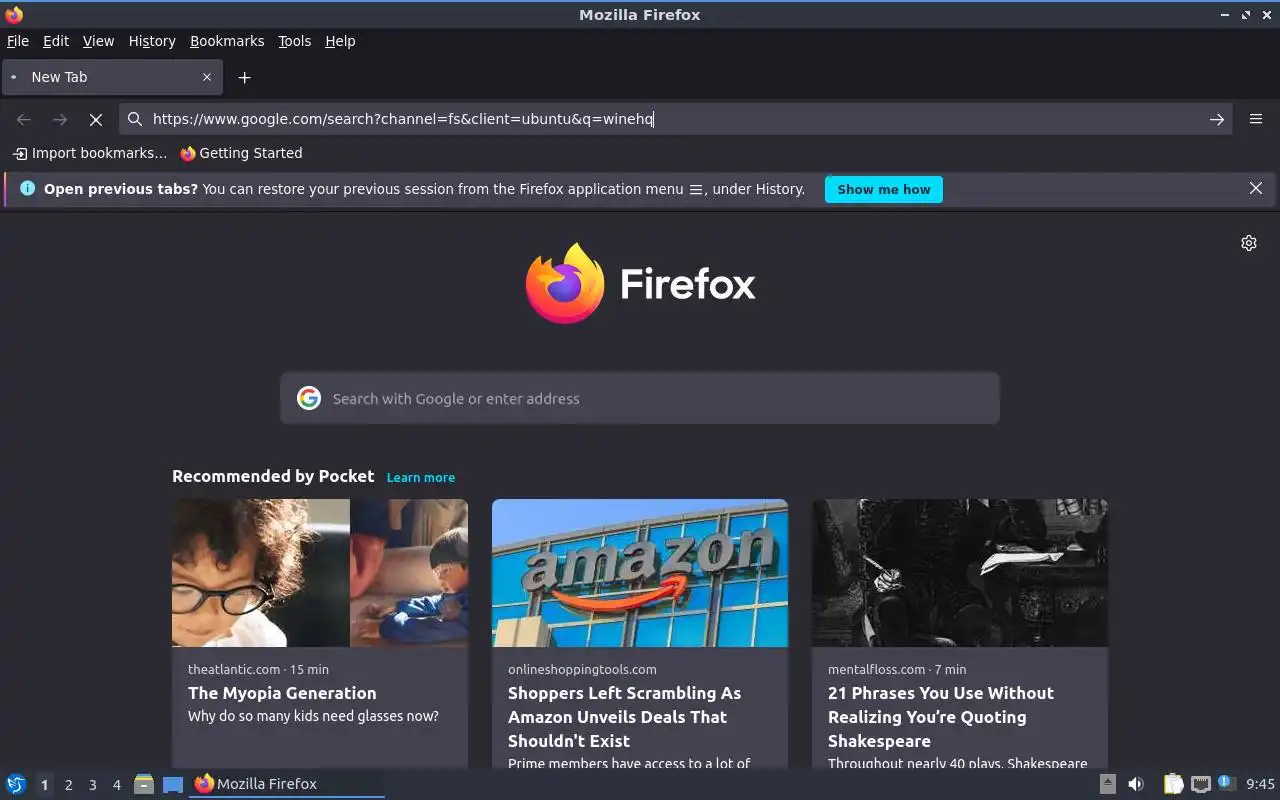This screenshot has height=800, width=1280.
Task: Open The Myopia Generation headline
Action: coord(282,693)
